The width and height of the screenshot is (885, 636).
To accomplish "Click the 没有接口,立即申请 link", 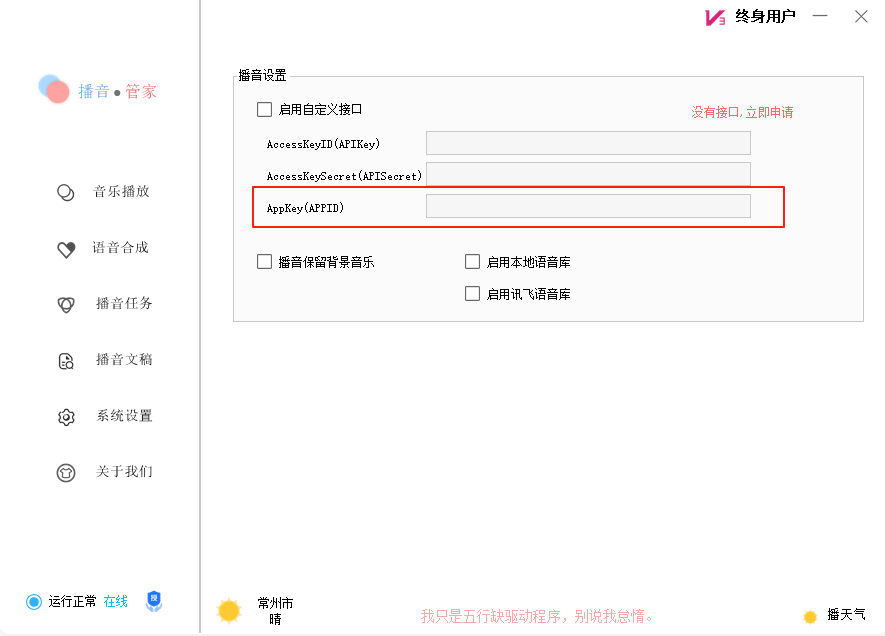I will coord(742,112).
